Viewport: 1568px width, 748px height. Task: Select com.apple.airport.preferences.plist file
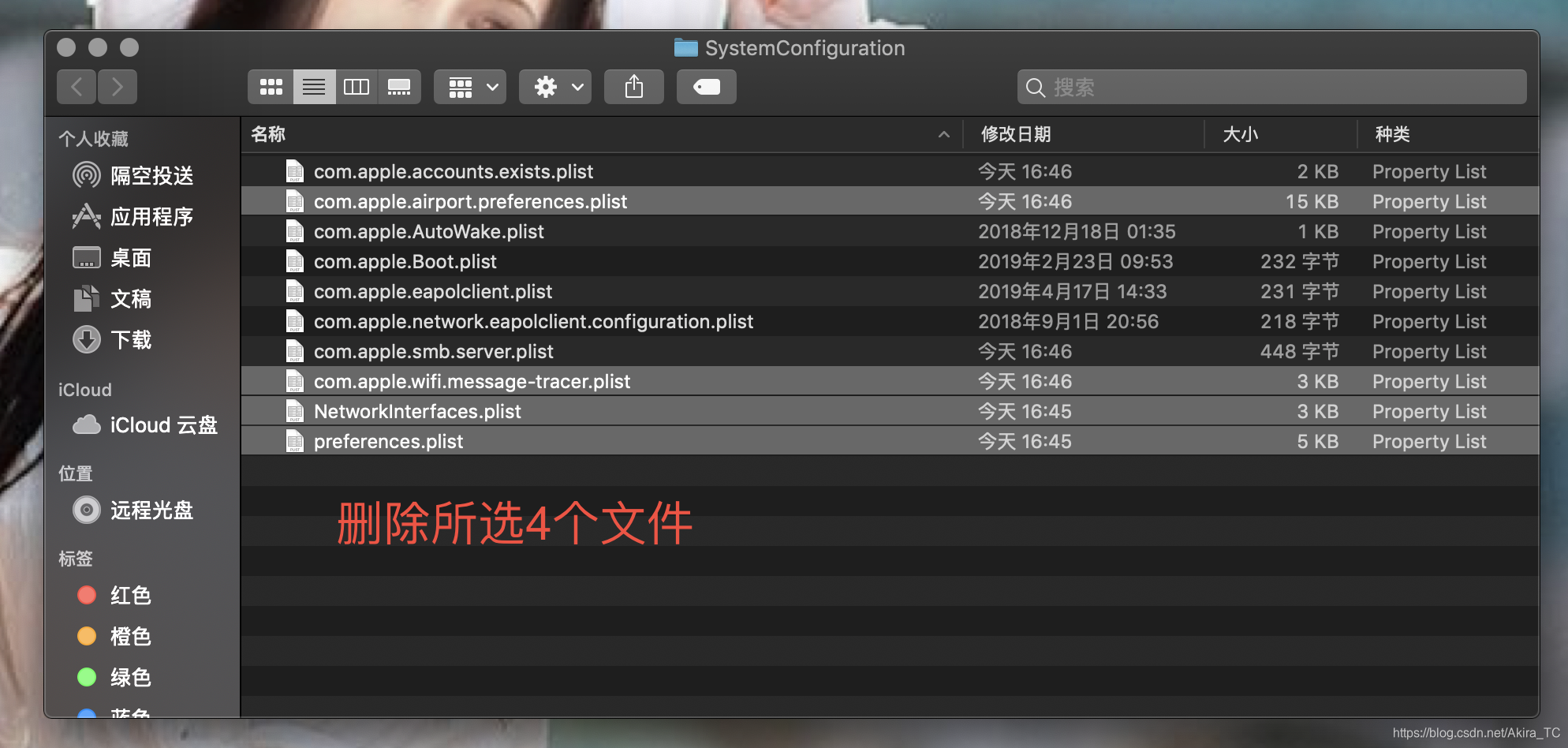click(x=890, y=201)
